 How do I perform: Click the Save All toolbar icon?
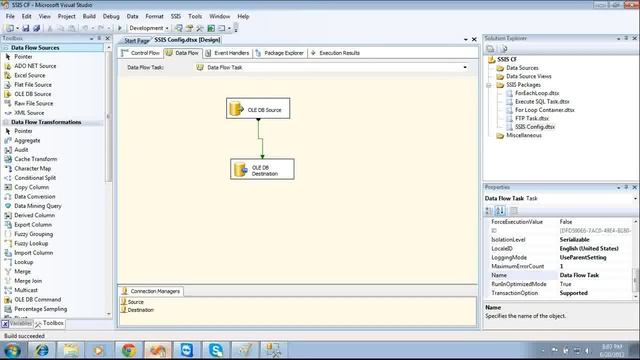pos(36,28)
